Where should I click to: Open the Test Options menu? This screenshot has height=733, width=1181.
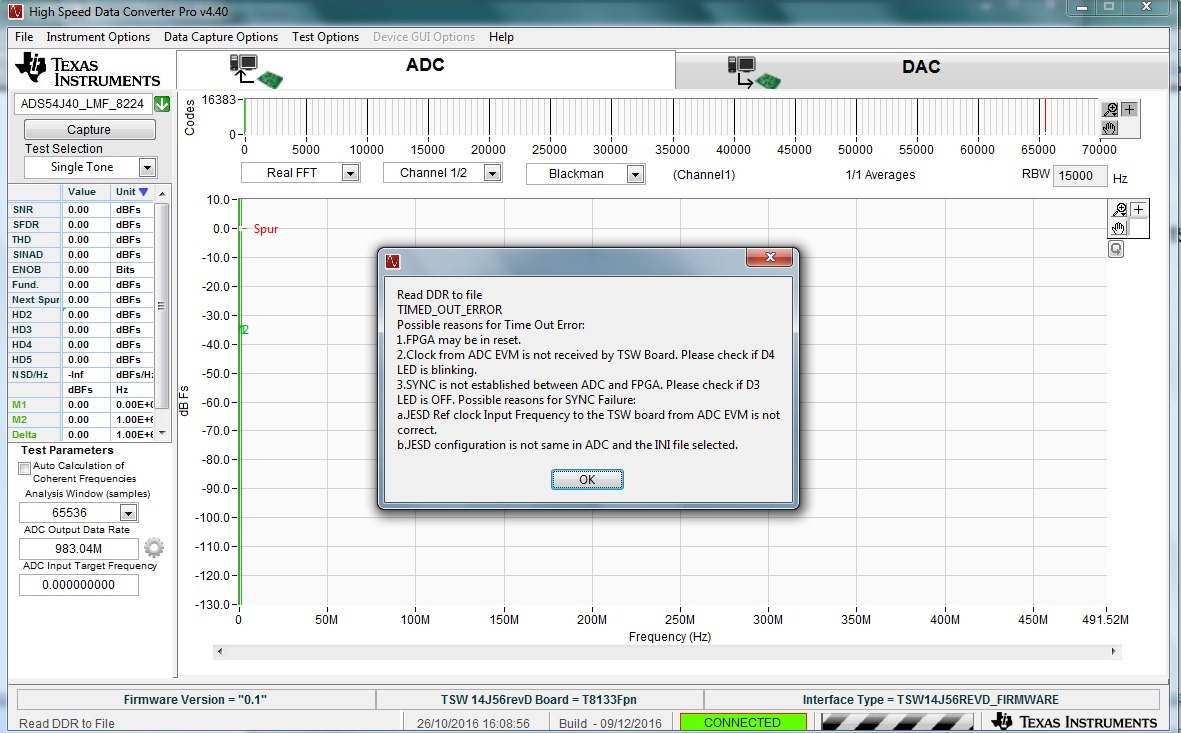tap(325, 37)
